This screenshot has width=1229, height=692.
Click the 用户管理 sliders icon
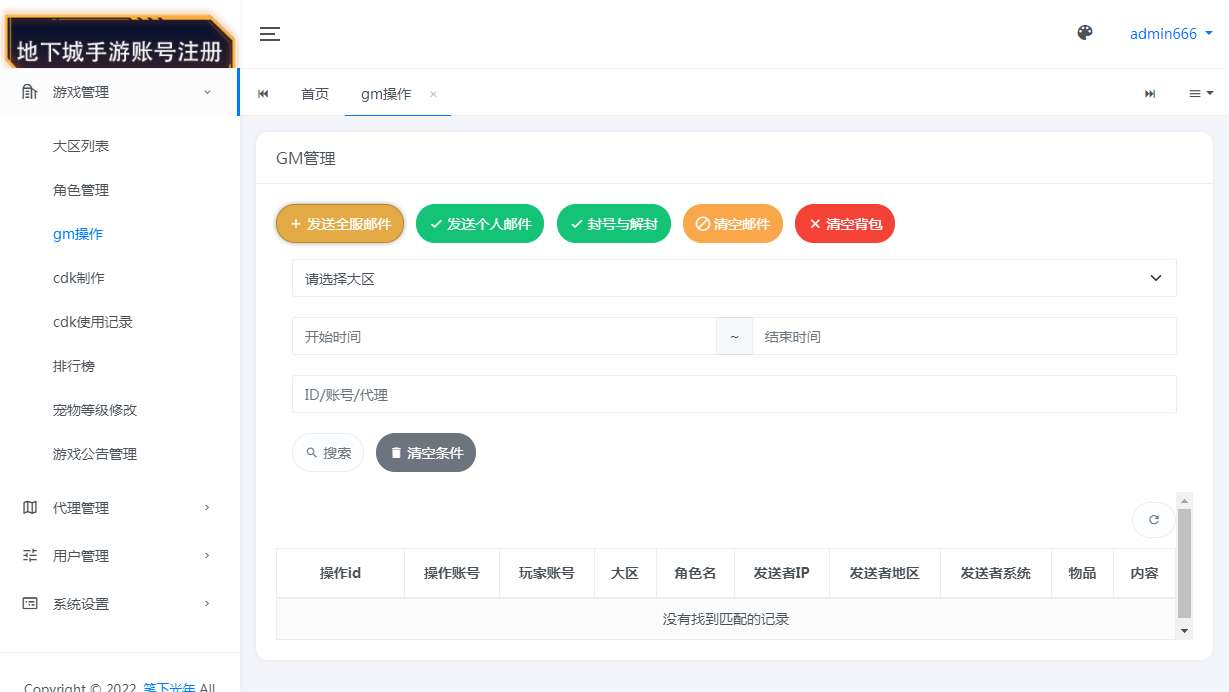[29, 555]
